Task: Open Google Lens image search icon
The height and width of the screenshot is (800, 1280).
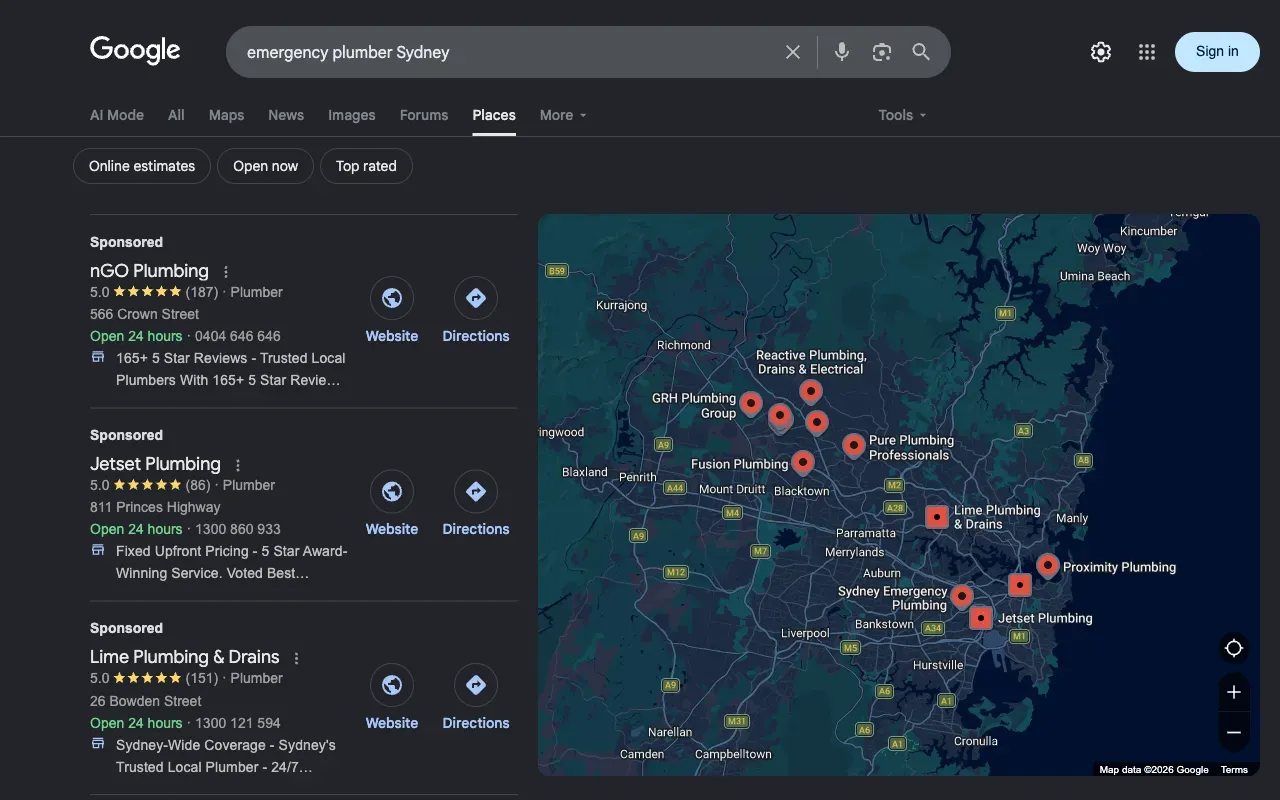Action: (881, 52)
